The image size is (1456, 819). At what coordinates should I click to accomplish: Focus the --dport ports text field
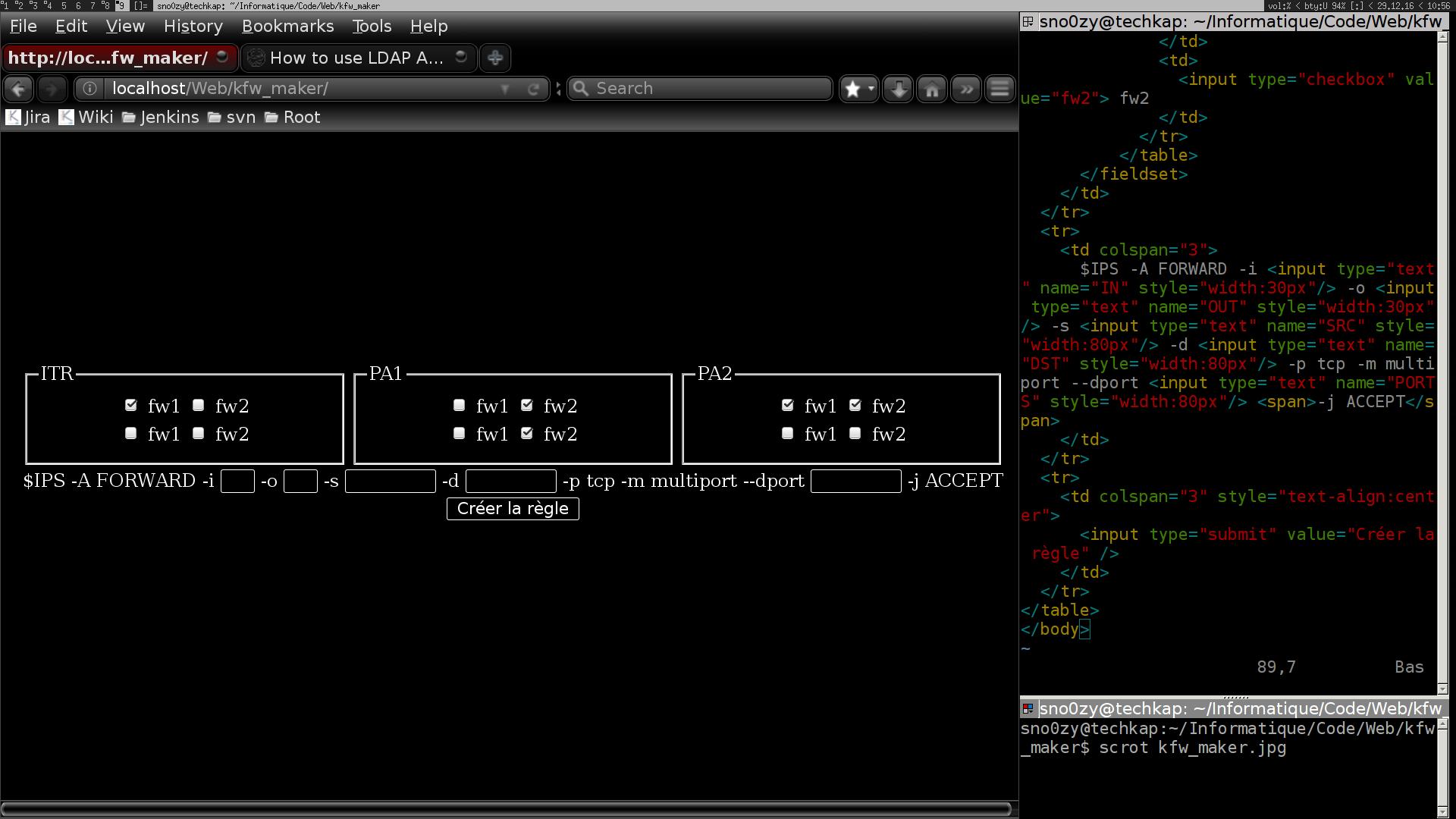[856, 481]
